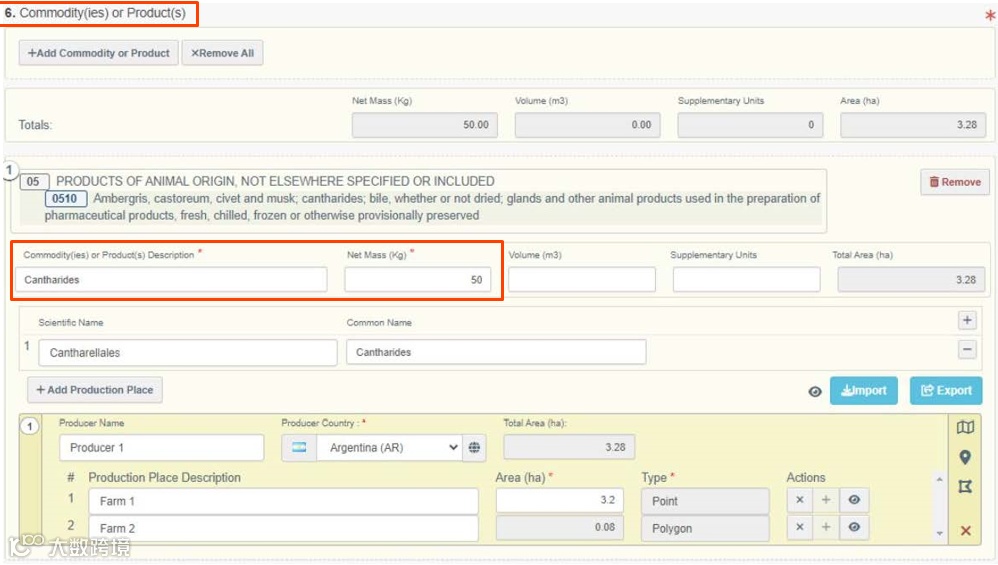Screen dimensions: 998x565
Task: Click Totals Net Mass field 50.00
Action: click(425, 125)
